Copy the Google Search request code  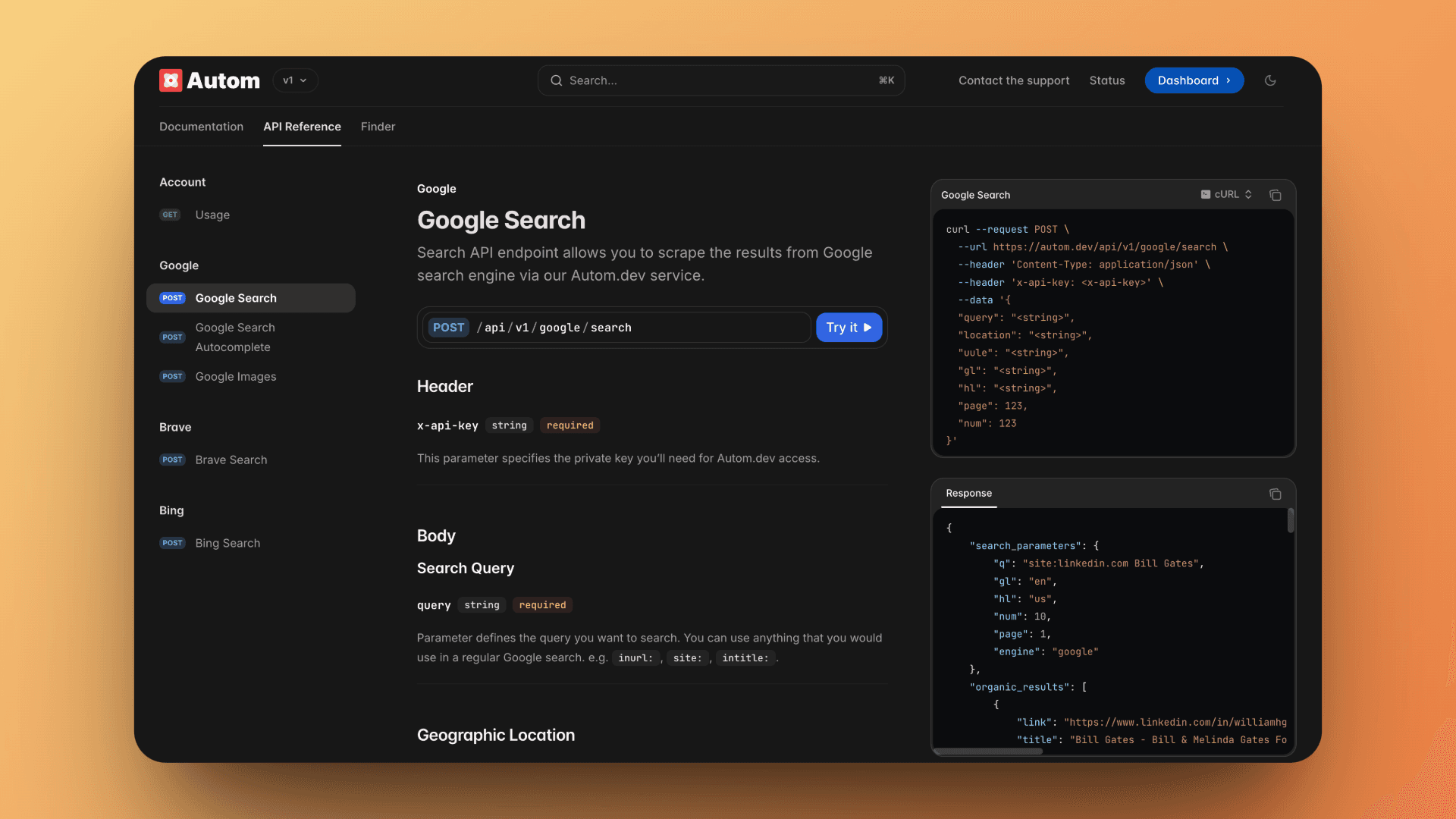1276,195
